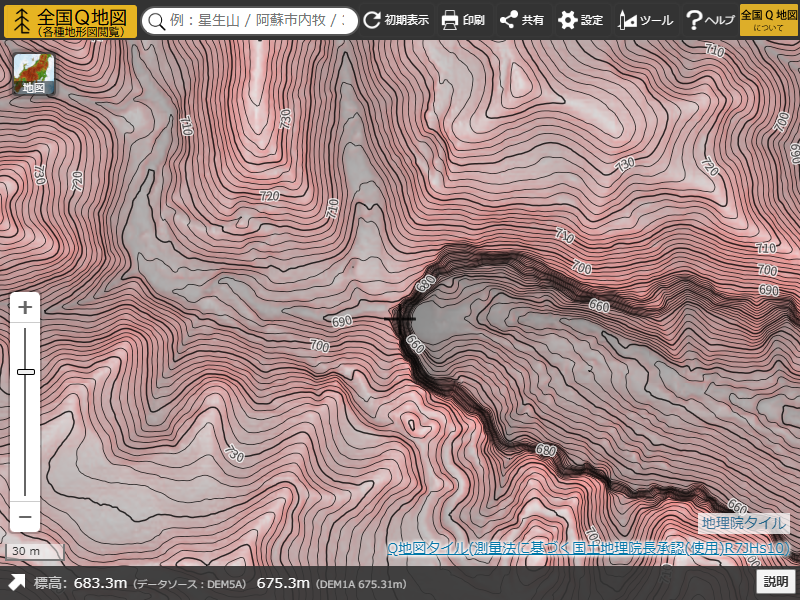800x600 pixels.
Task: Click the arrow icon in the elevation bar
Action: [x=17, y=583]
